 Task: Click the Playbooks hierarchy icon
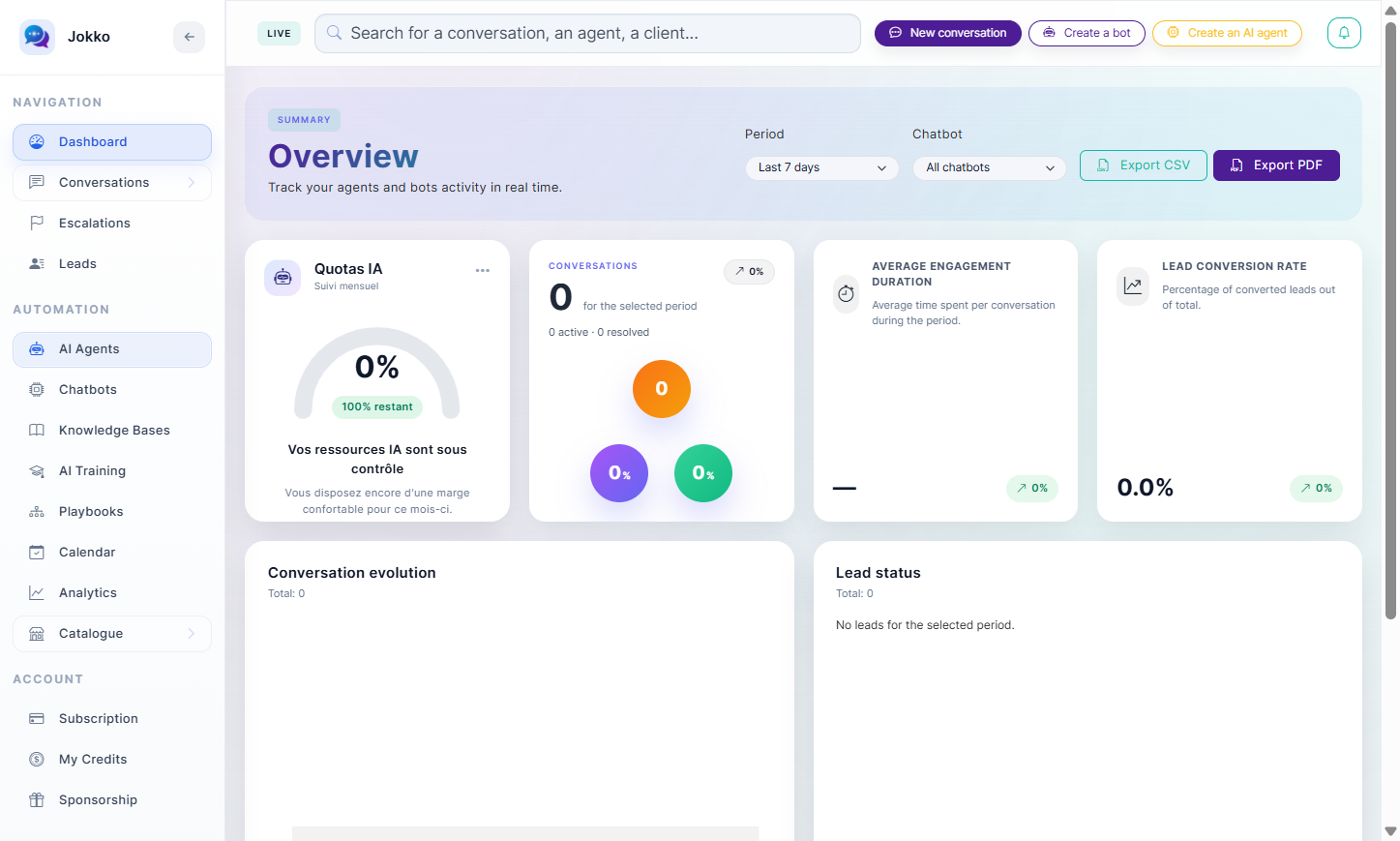point(37,511)
